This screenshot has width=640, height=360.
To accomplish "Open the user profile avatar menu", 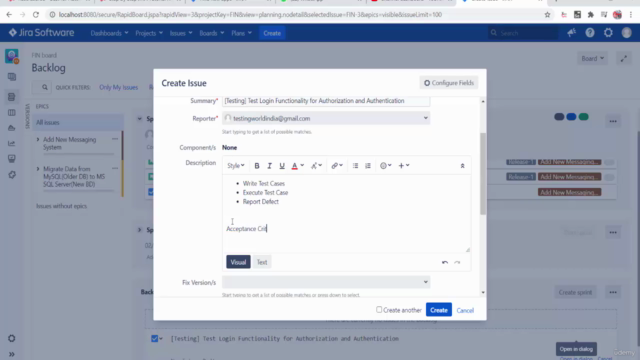I will click(x=627, y=33).
